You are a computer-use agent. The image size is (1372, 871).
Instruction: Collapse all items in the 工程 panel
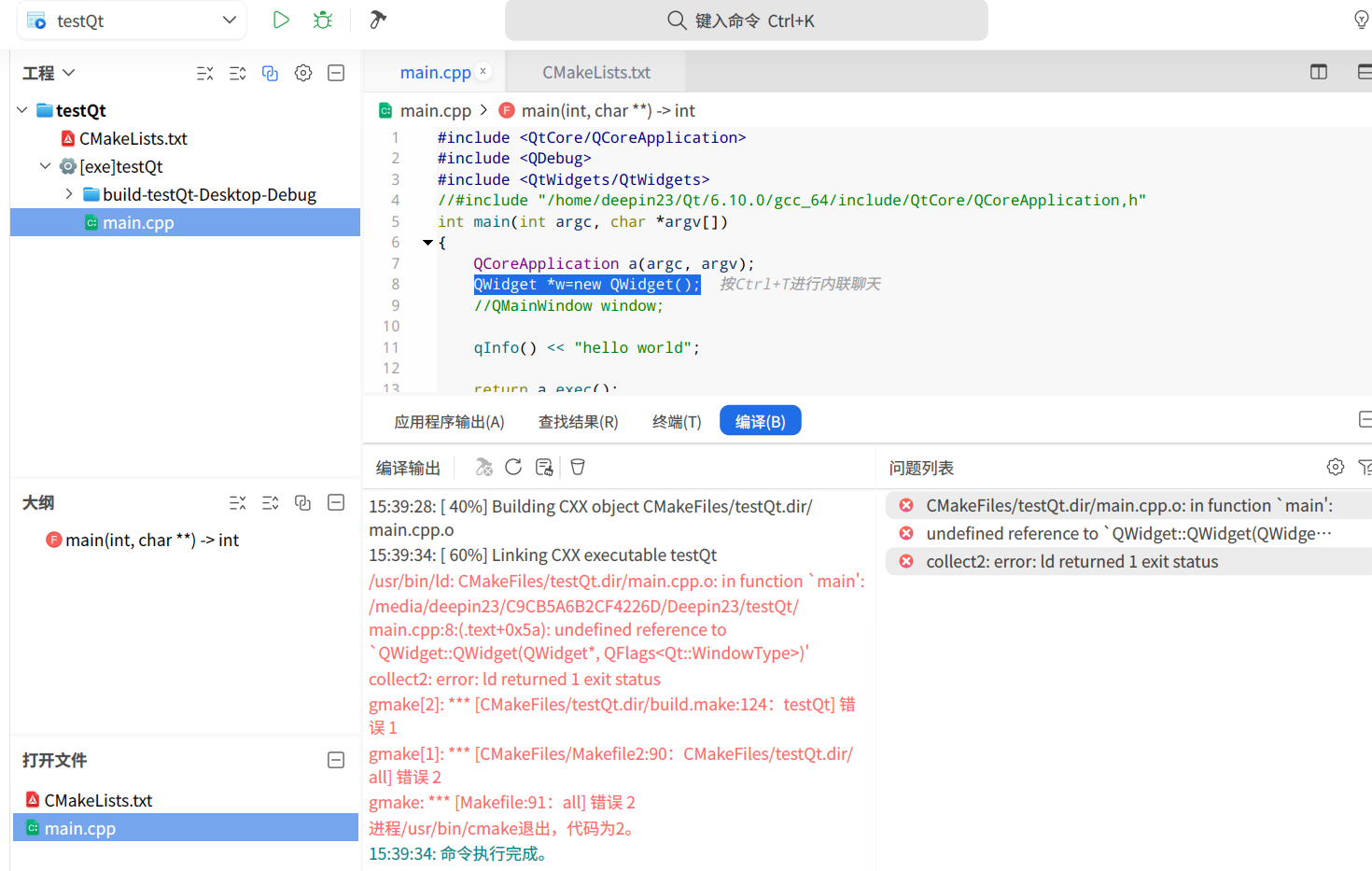tap(205, 73)
